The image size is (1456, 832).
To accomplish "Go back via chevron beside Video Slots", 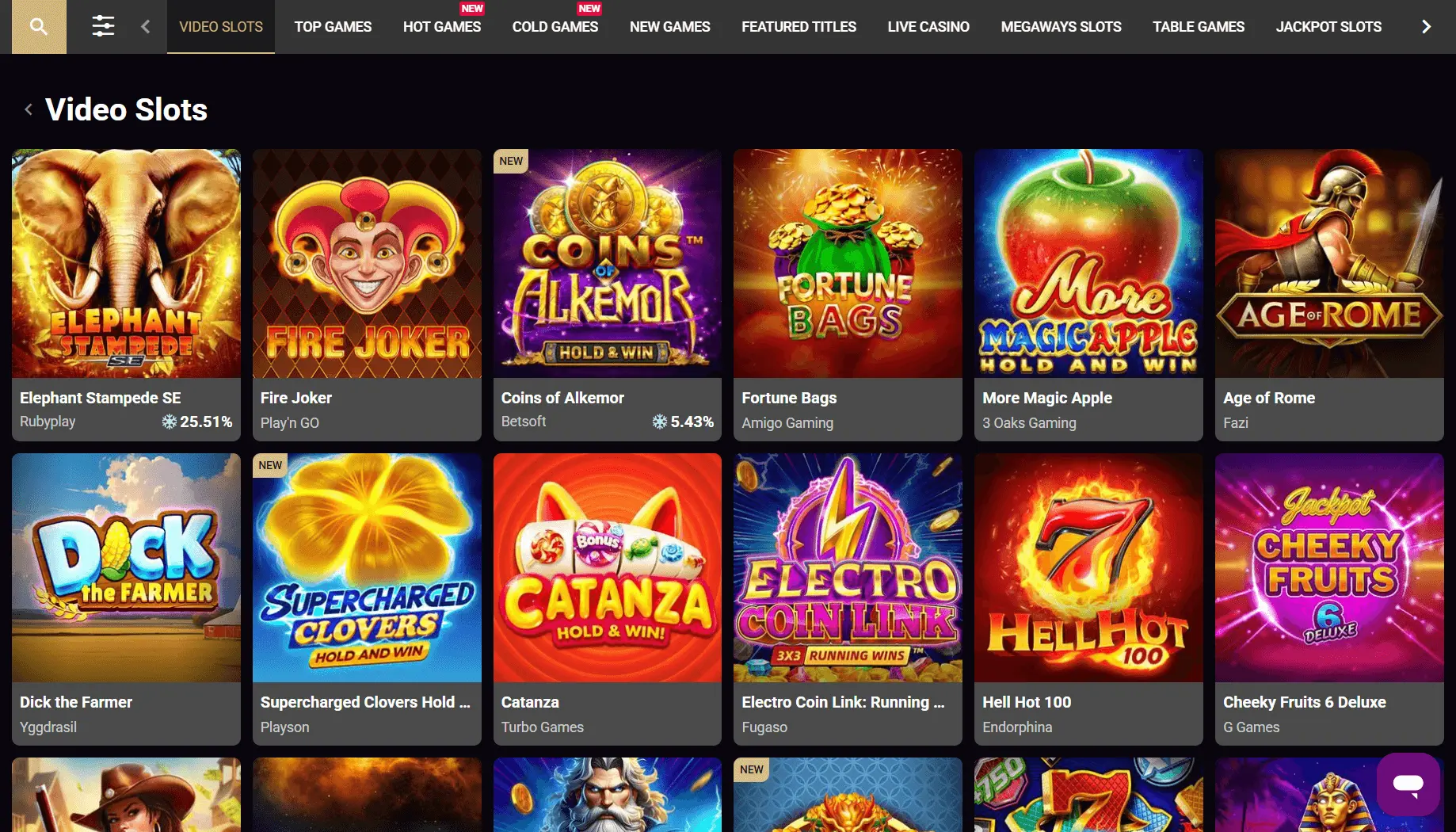I will coord(29,109).
